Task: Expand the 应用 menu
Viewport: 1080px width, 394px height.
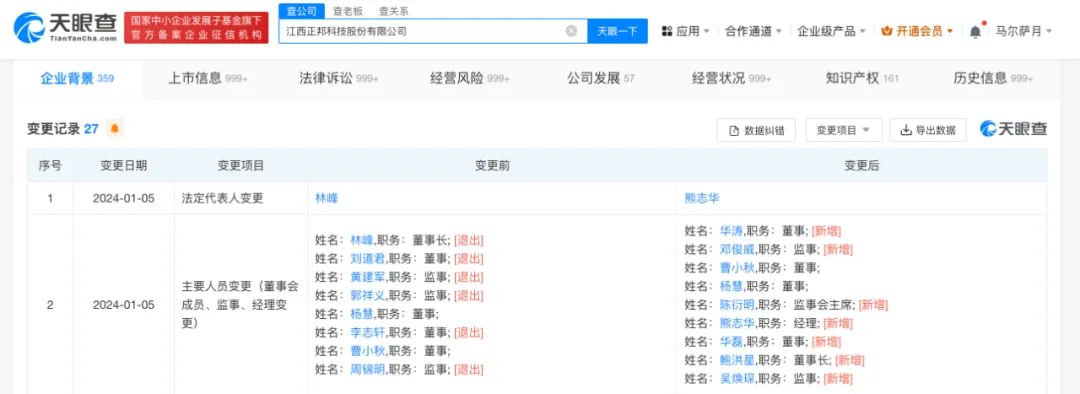Action: coord(685,31)
